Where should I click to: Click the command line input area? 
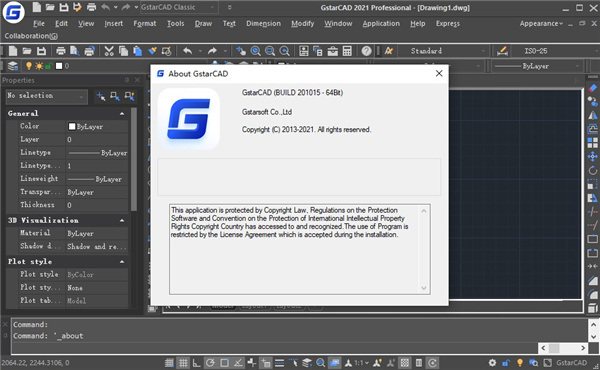click(275, 348)
